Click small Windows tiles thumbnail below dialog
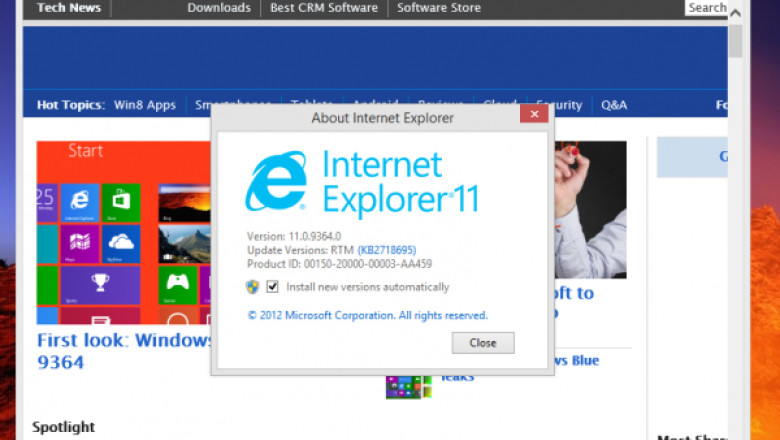 click(x=408, y=387)
